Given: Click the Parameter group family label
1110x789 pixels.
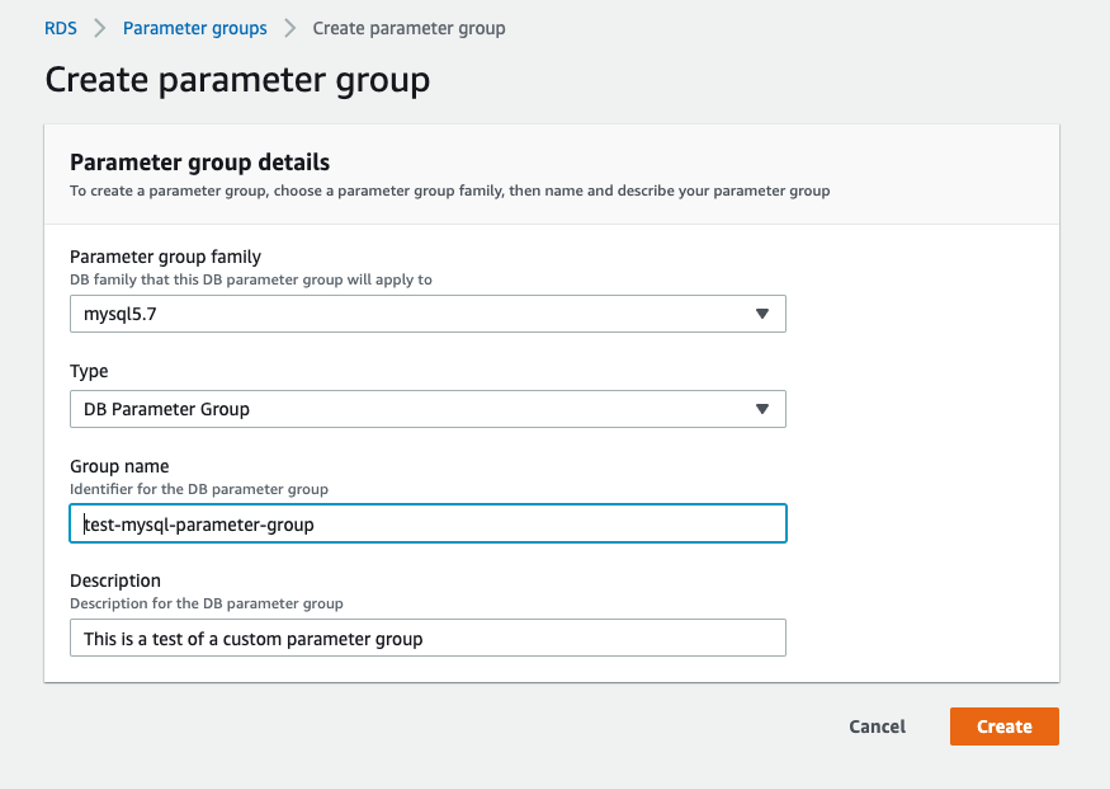Looking at the screenshot, I should 165,256.
